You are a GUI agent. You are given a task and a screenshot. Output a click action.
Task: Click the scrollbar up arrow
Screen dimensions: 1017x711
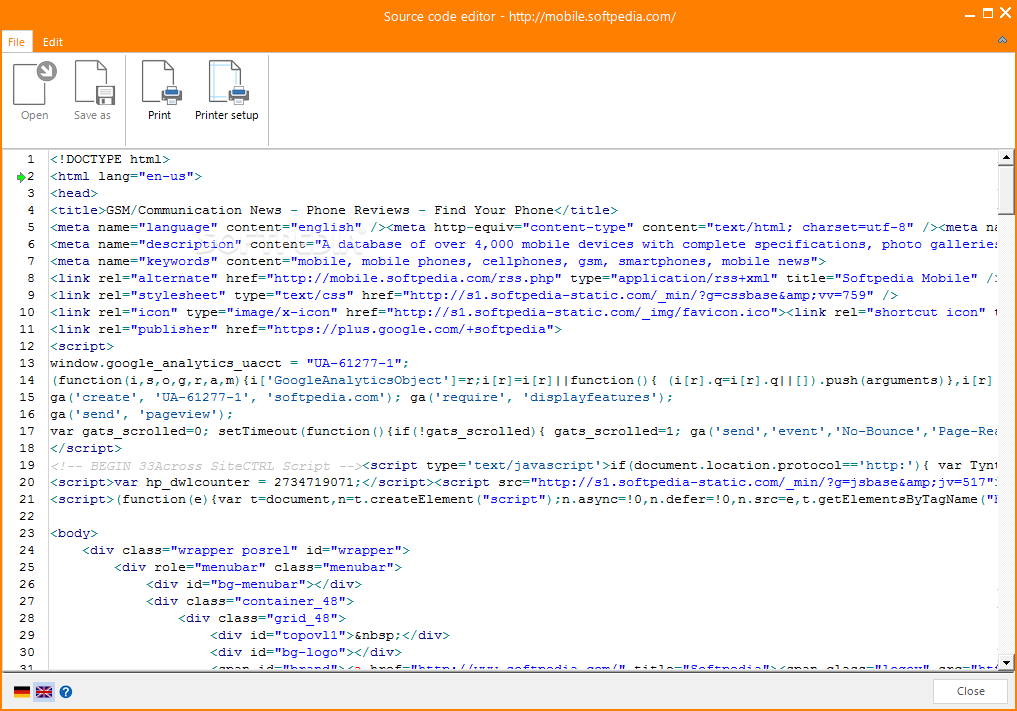1005,157
